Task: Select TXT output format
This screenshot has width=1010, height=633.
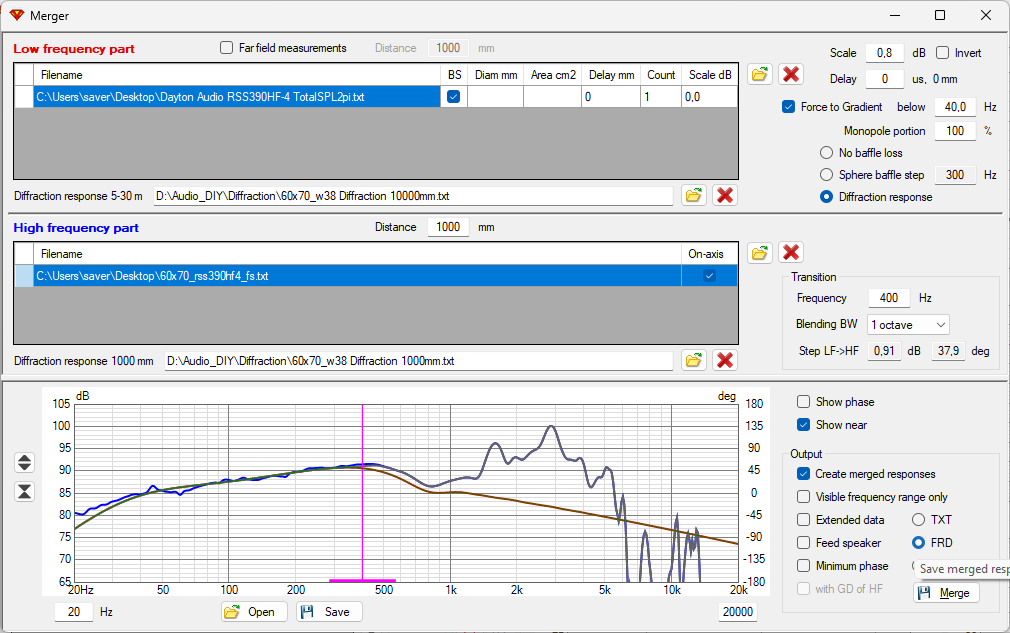Action: [x=919, y=520]
